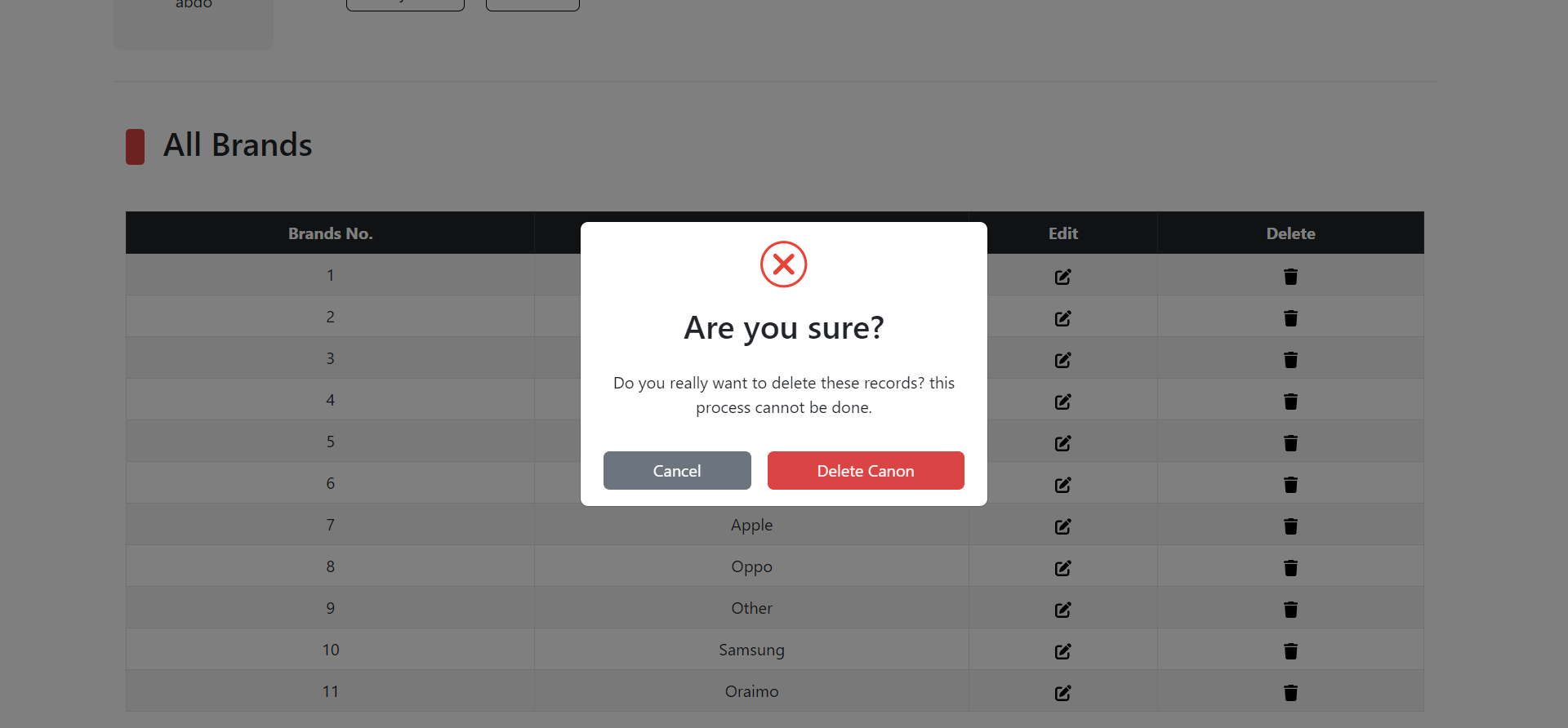This screenshot has height=728, width=1568.
Task: Click the Edit icon for brand 6
Action: (x=1062, y=485)
